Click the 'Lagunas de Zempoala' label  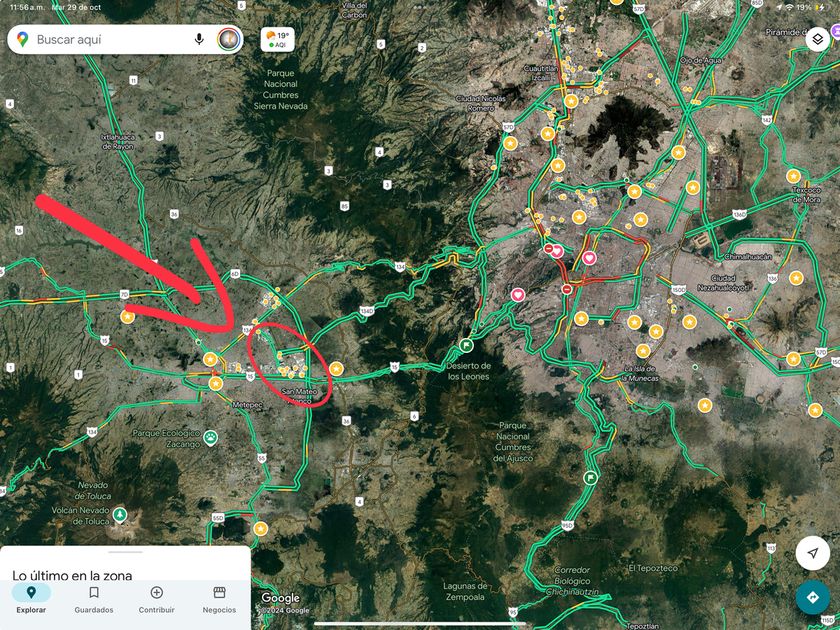[x=465, y=591]
